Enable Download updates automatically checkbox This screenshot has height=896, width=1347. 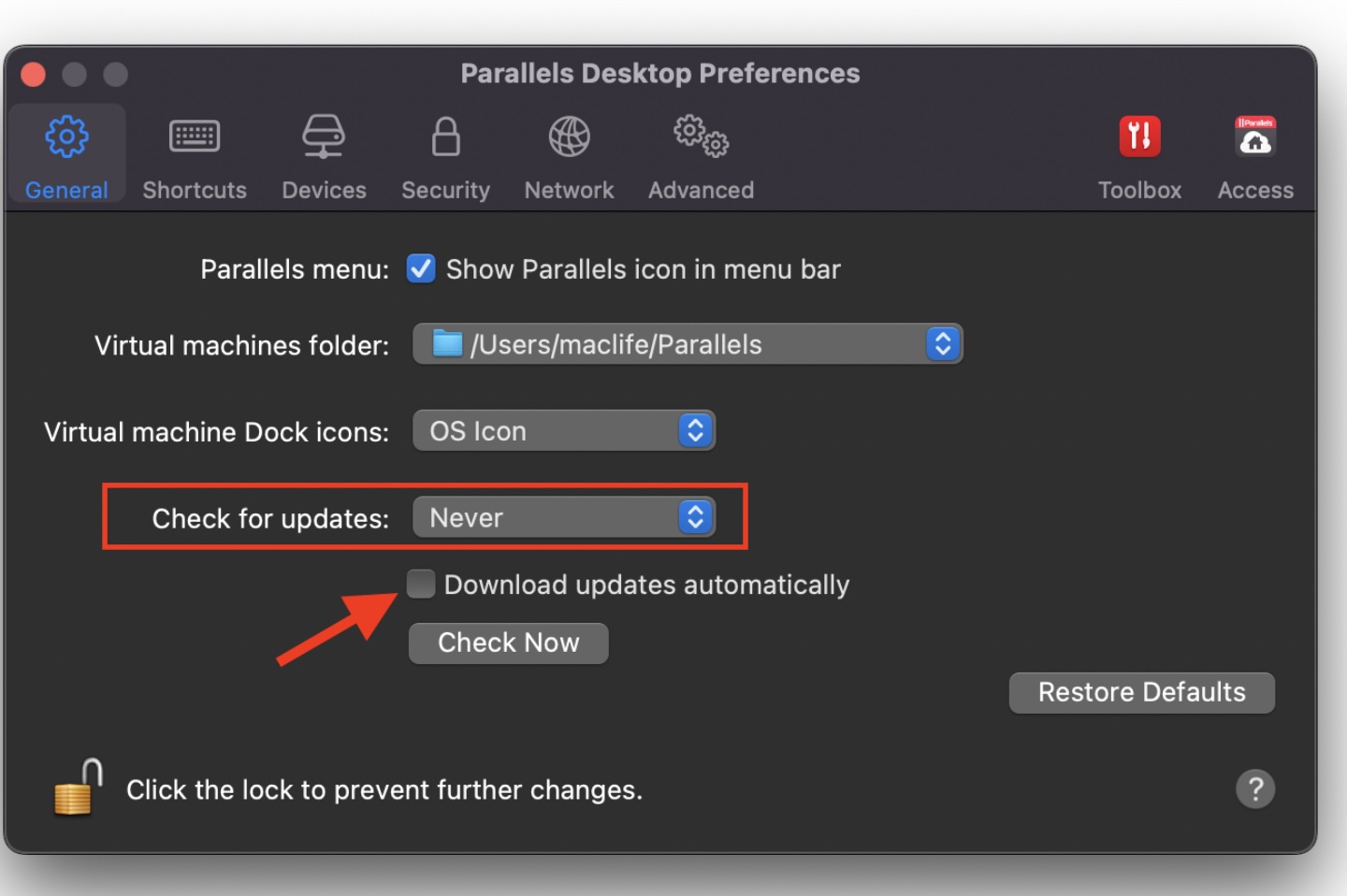coord(421,585)
